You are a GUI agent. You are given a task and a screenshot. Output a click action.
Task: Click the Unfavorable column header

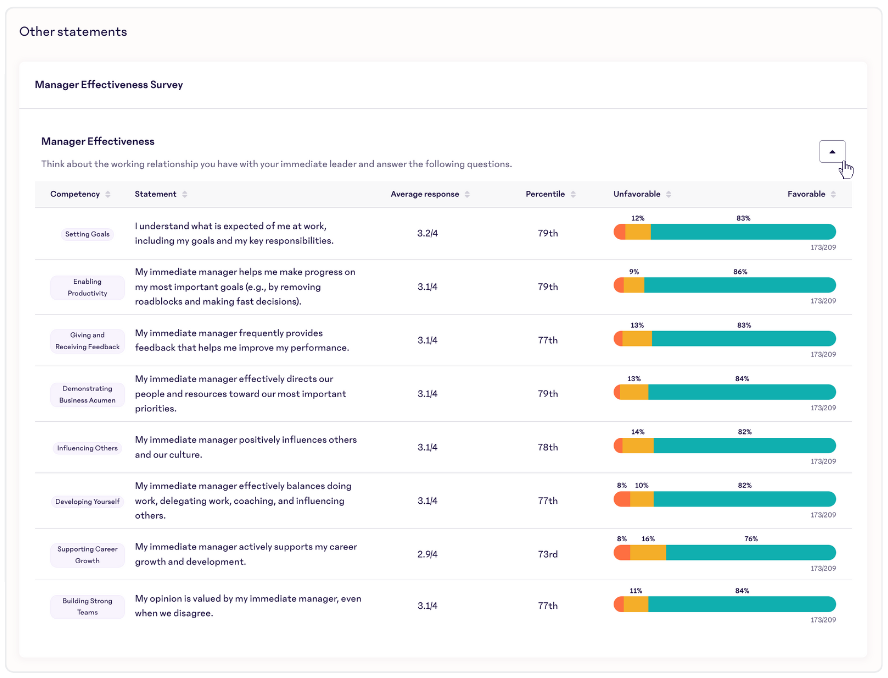tap(637, 194)
